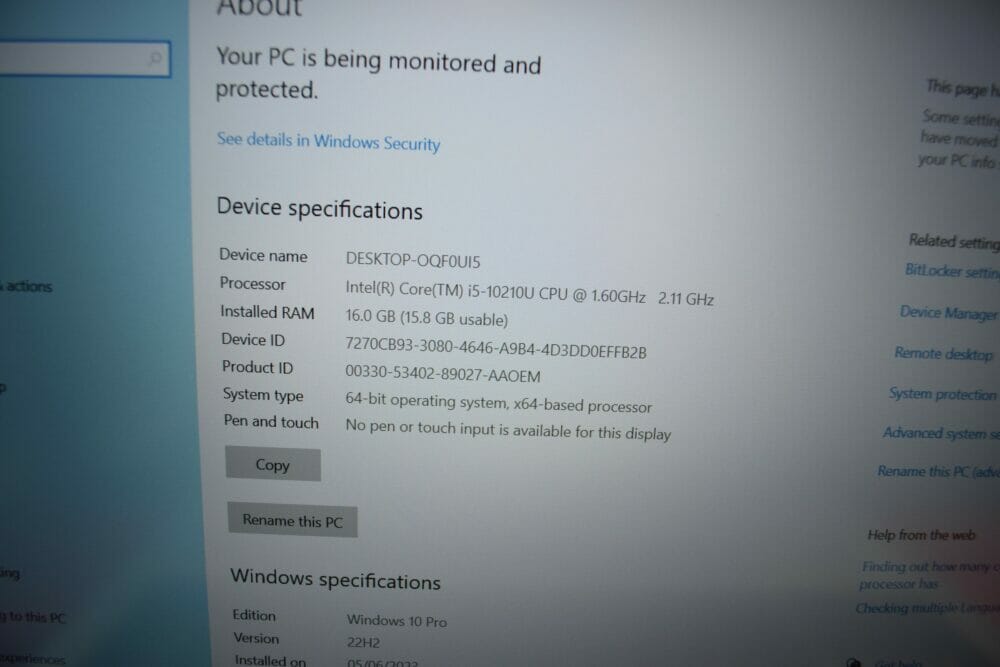The width and height of the screenshot is (1000, 667).
Task: Open See details in Windows Security
Action: [328, 142]
